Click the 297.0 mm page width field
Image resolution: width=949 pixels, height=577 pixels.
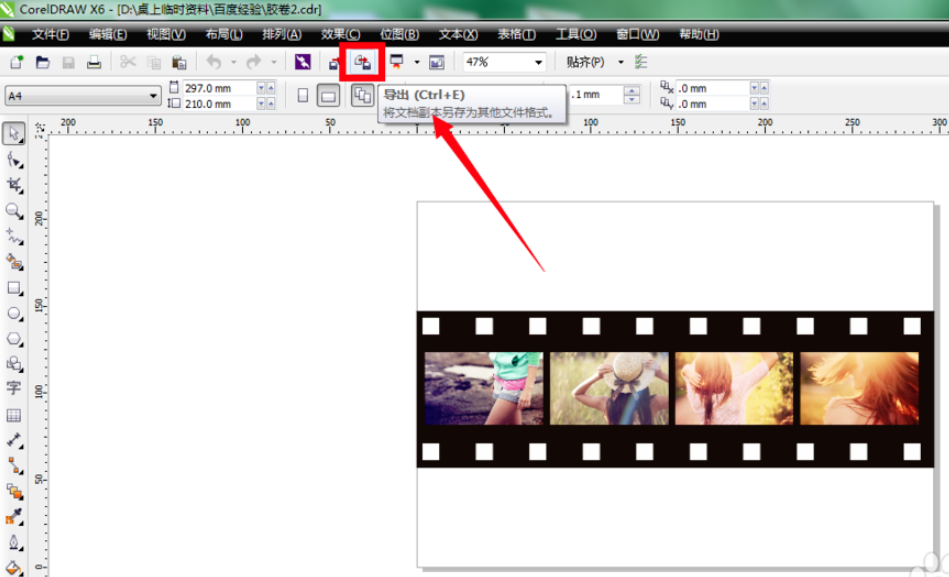tap(219, 88)
